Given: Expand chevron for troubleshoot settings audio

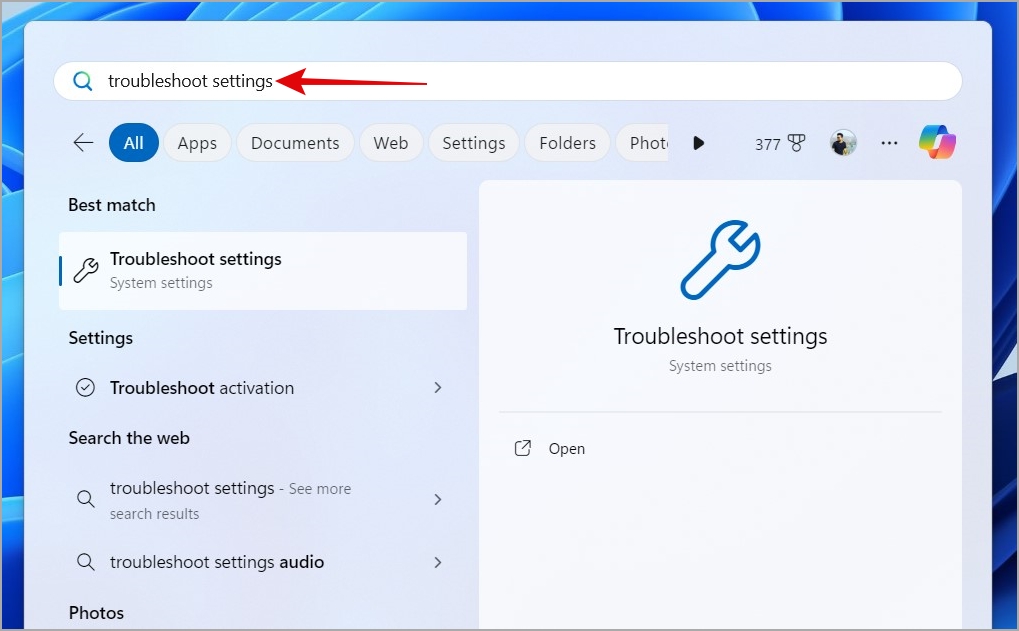Looking at the screenshot, I should (x=438, y=562).
